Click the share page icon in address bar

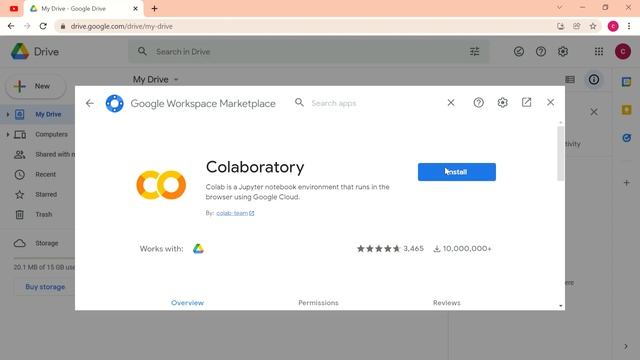point(576,26)
